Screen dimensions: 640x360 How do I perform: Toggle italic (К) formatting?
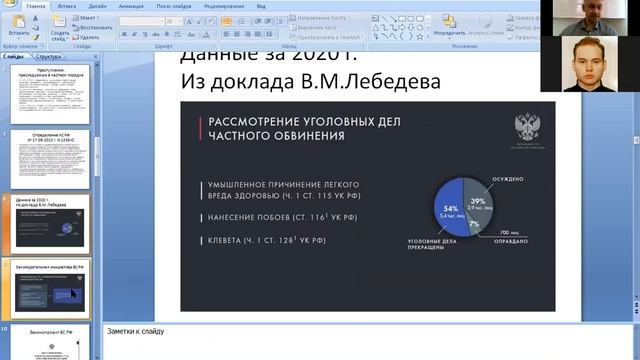click(135, 35)
